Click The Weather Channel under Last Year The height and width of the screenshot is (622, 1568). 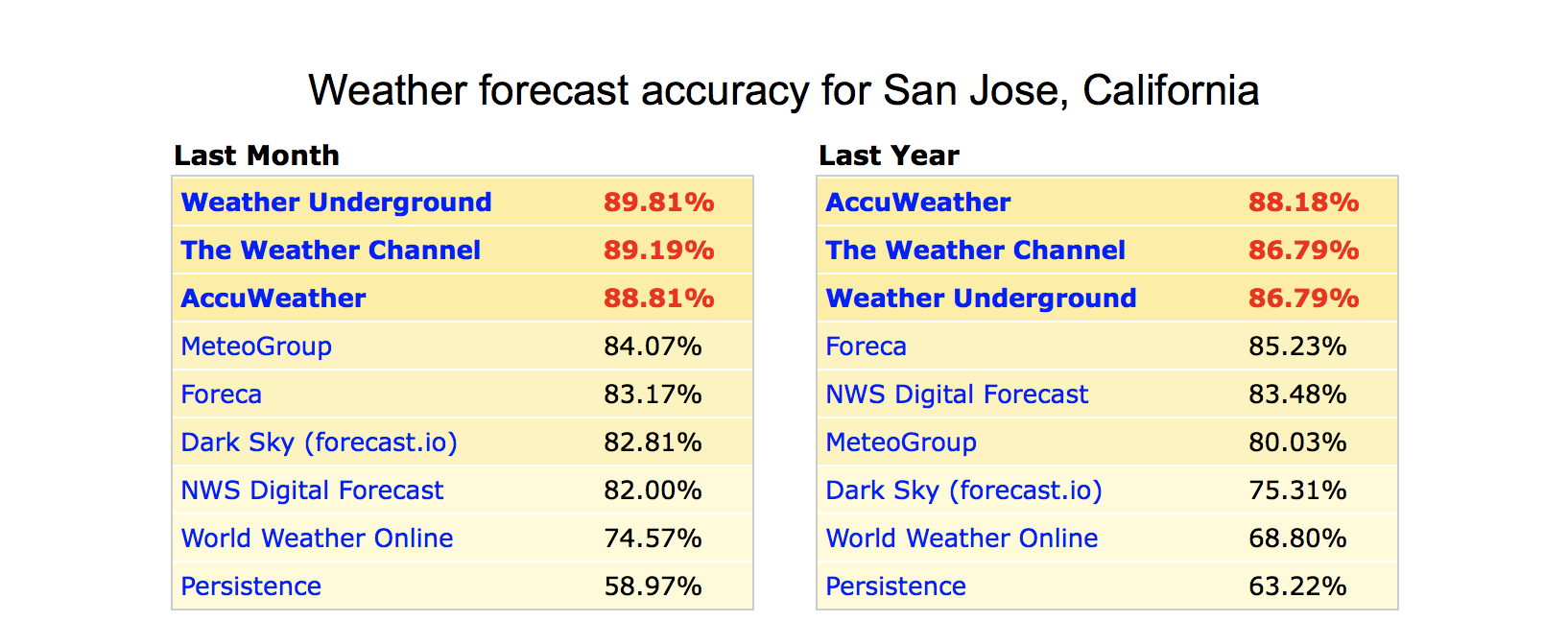(x=975, y=251)
